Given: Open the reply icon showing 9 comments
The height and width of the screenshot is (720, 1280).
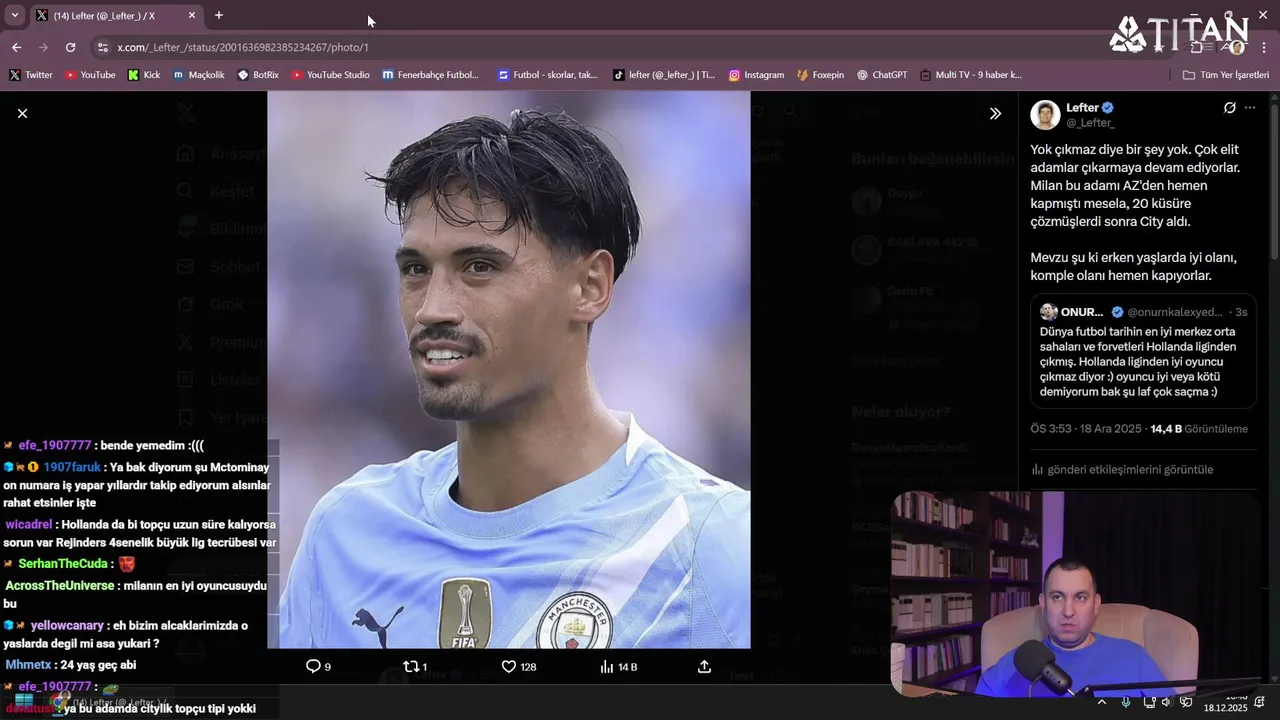Looking at the screenshot, I should pyautogui.click(x=318, y=666).
